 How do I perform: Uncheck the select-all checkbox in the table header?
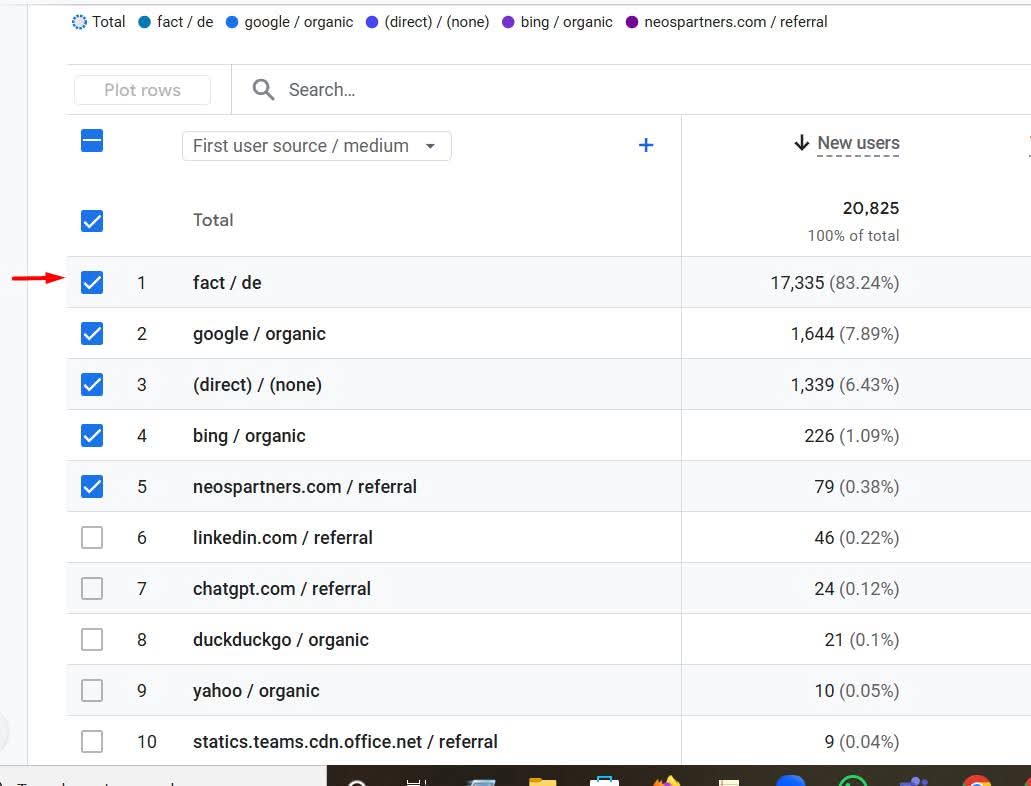(91, 141)
